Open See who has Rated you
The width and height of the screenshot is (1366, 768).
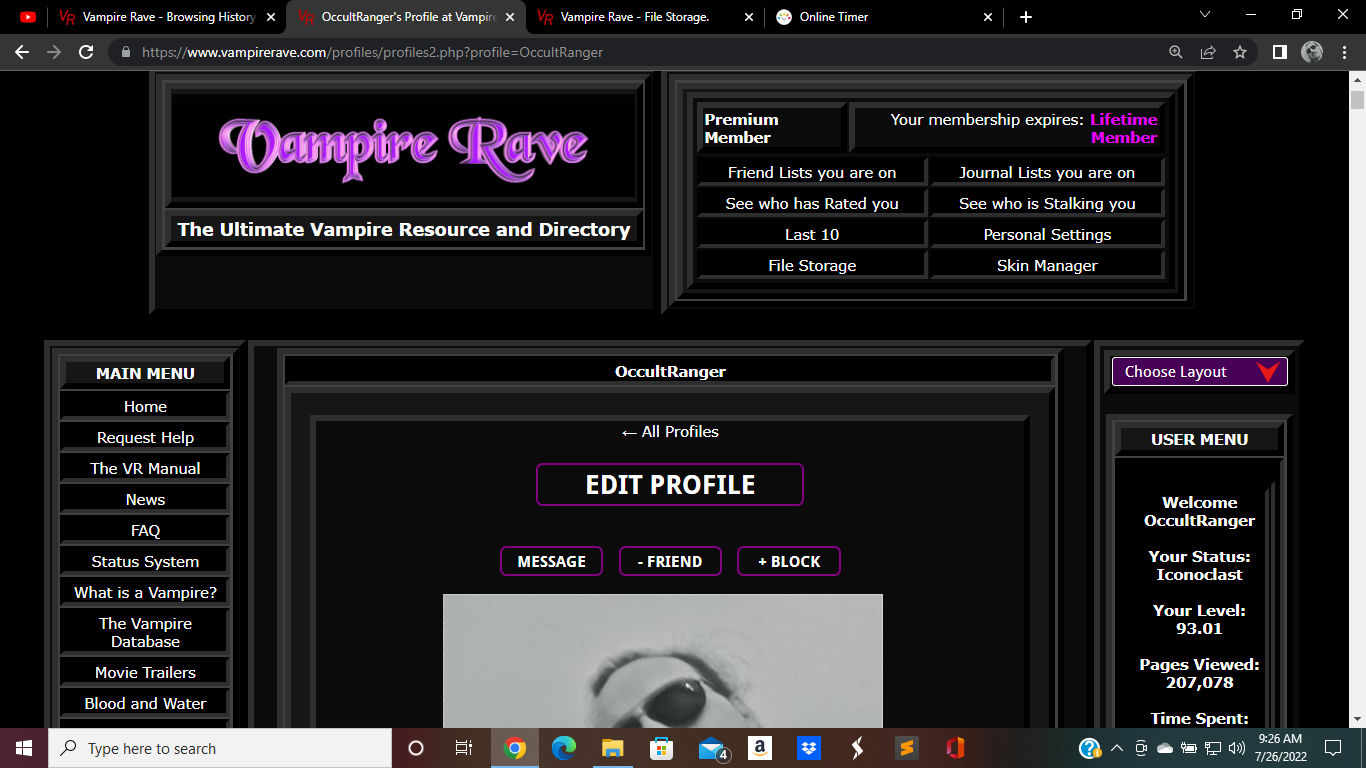click(812, 203)
